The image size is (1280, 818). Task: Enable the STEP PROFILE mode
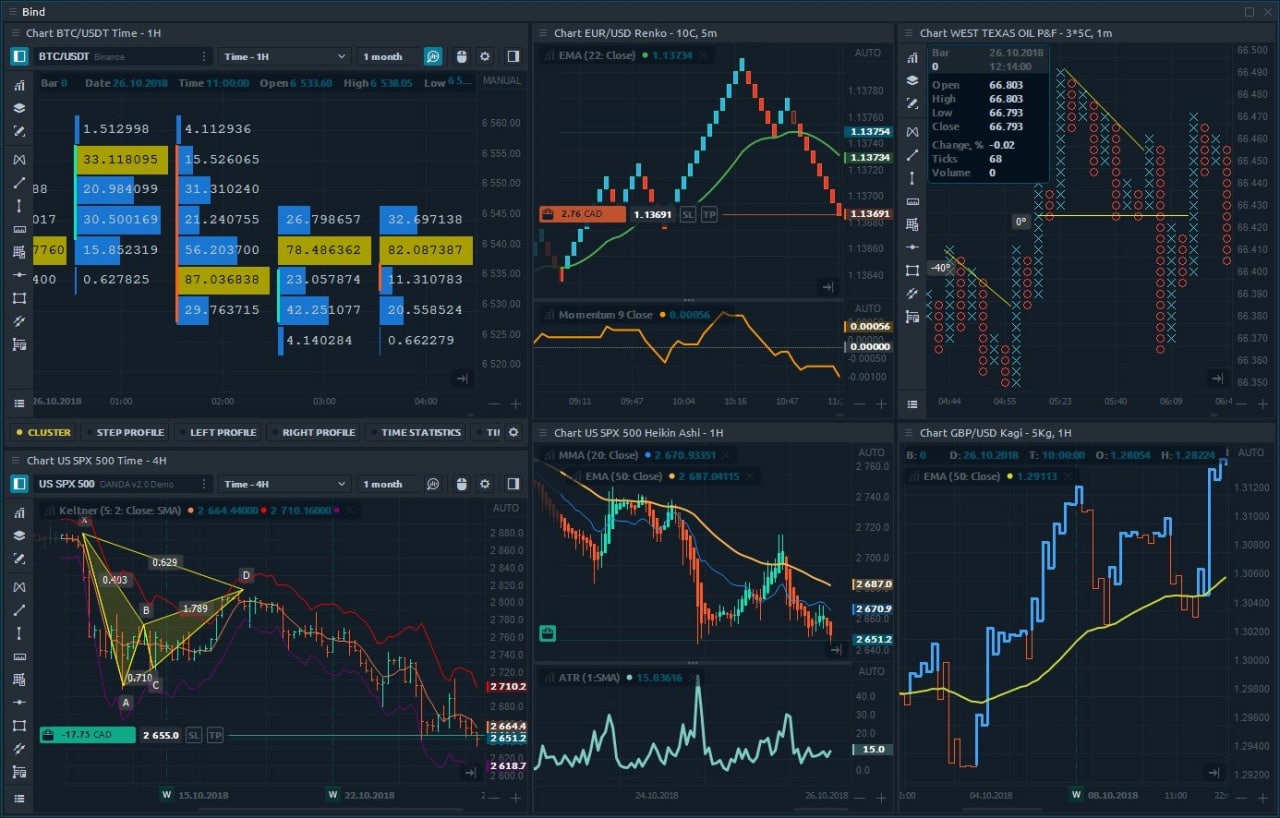tap(124, 433)
